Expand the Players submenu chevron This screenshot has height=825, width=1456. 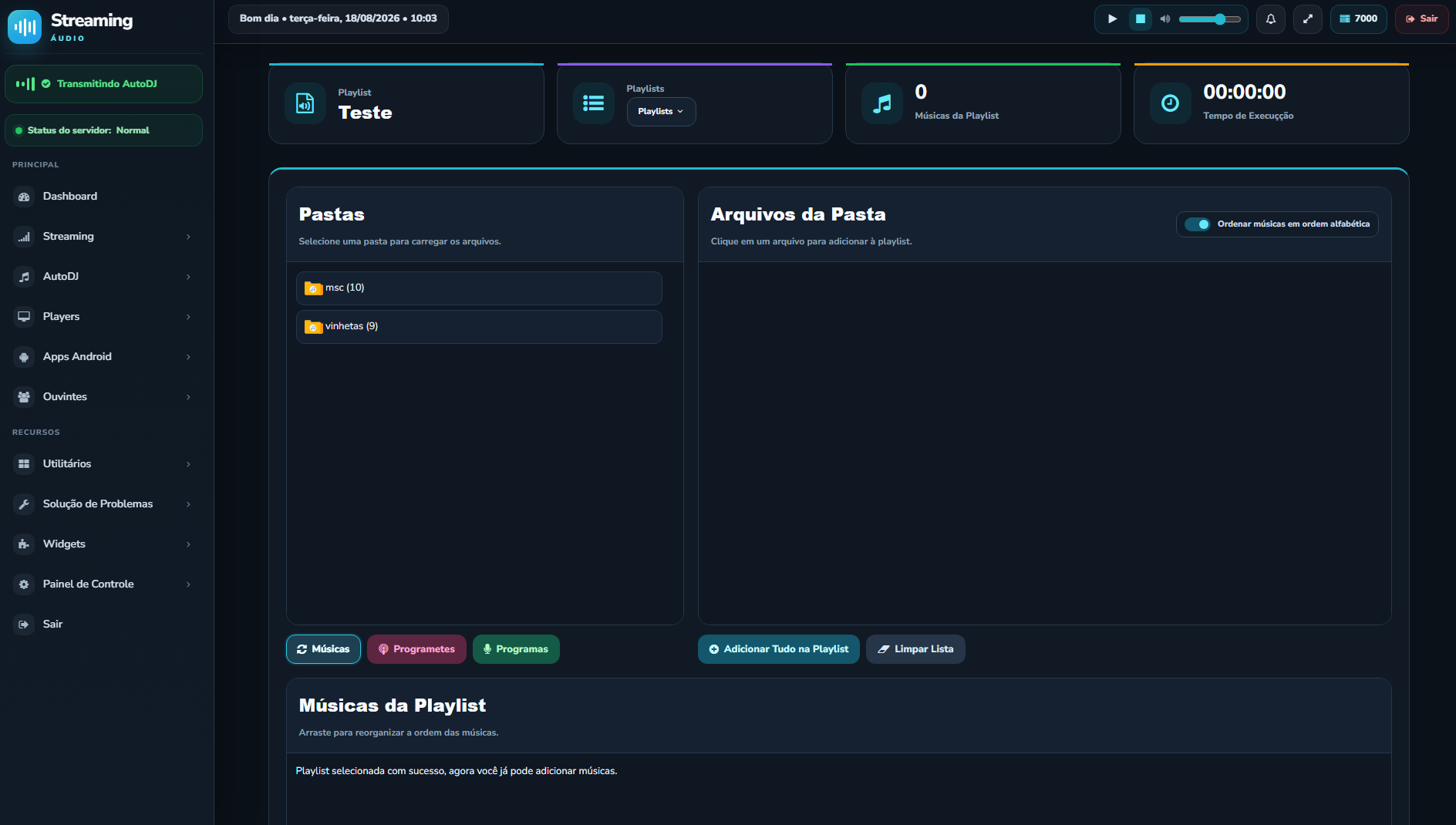188,317
